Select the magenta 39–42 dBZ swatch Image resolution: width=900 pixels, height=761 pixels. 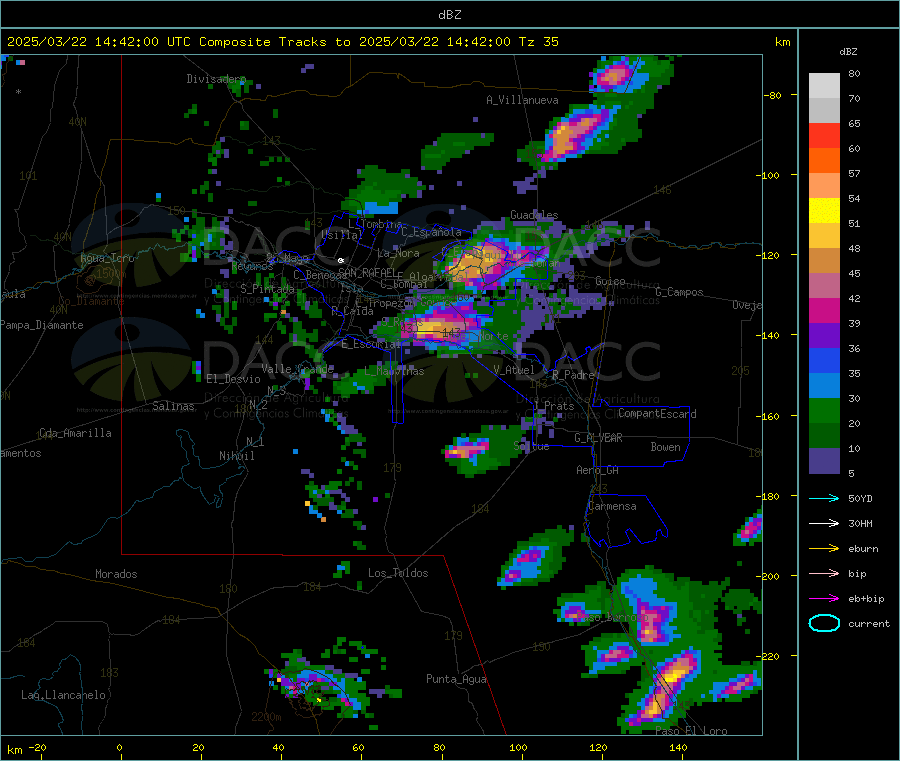pyautogui.click(x=824, y=310)
